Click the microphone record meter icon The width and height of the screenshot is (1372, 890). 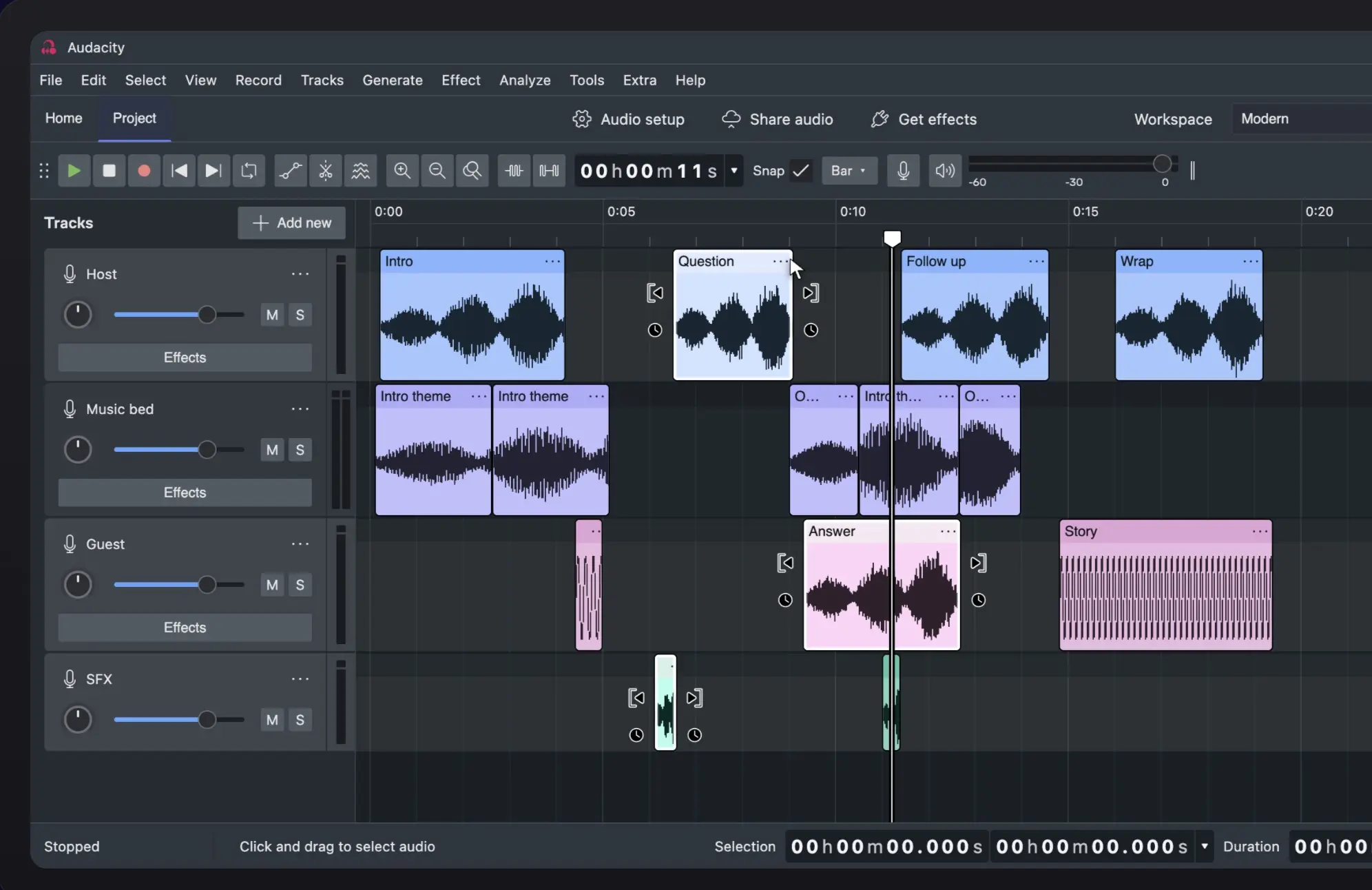[903, 171]
